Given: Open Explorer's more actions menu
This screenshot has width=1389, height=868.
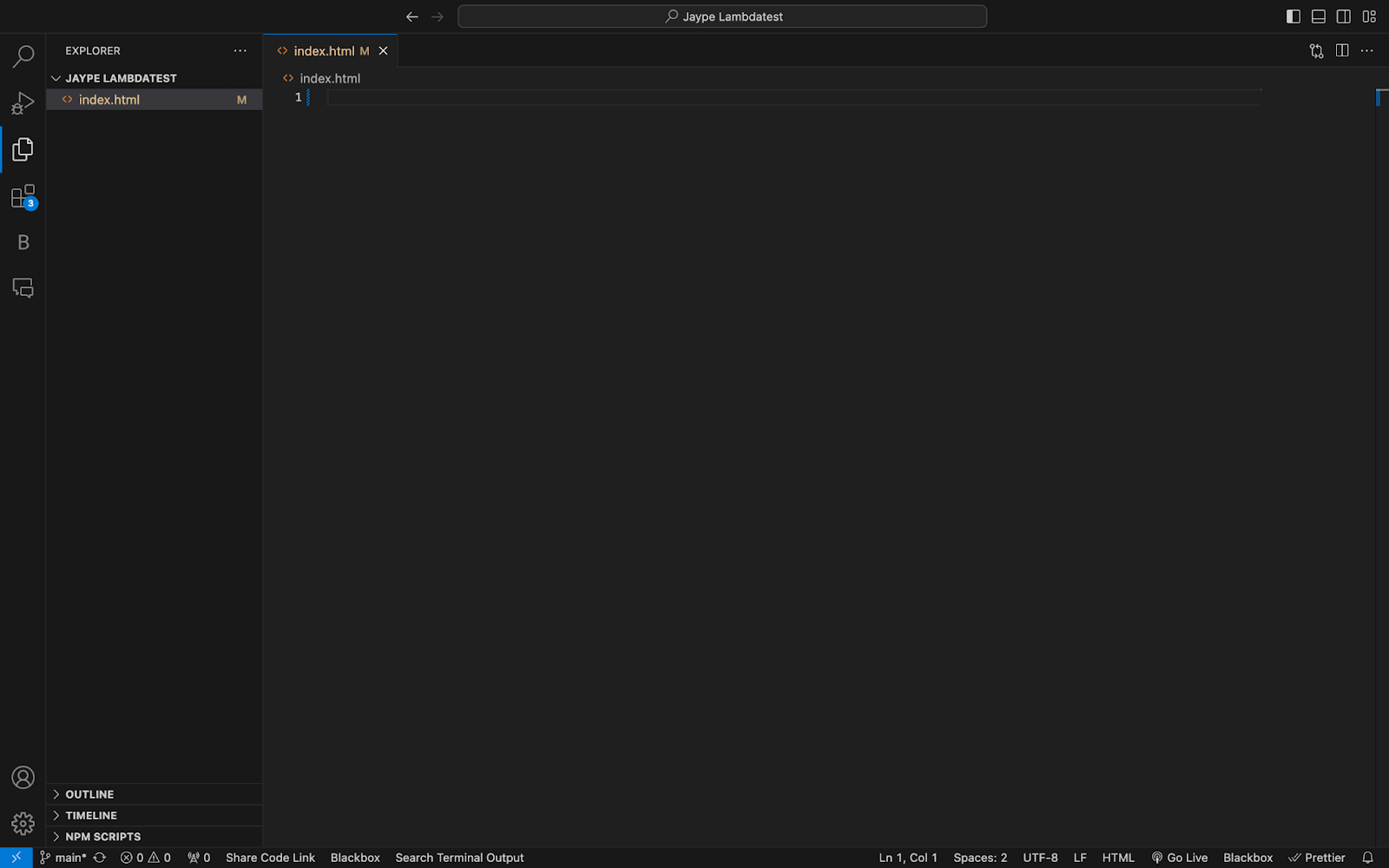Looking at the screenshot, I should [240, 50].
